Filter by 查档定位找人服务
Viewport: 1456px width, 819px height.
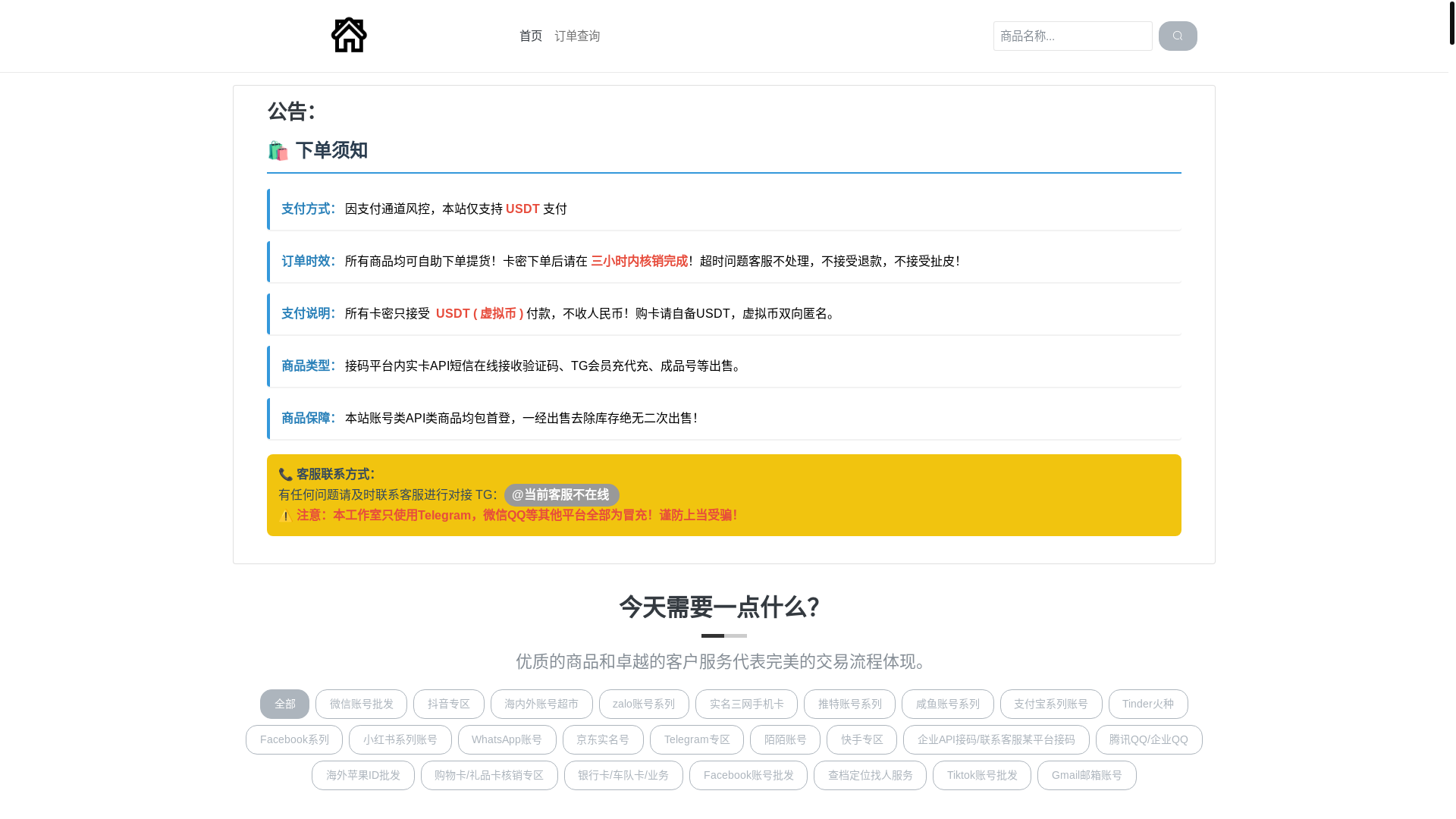click(870, 775)
